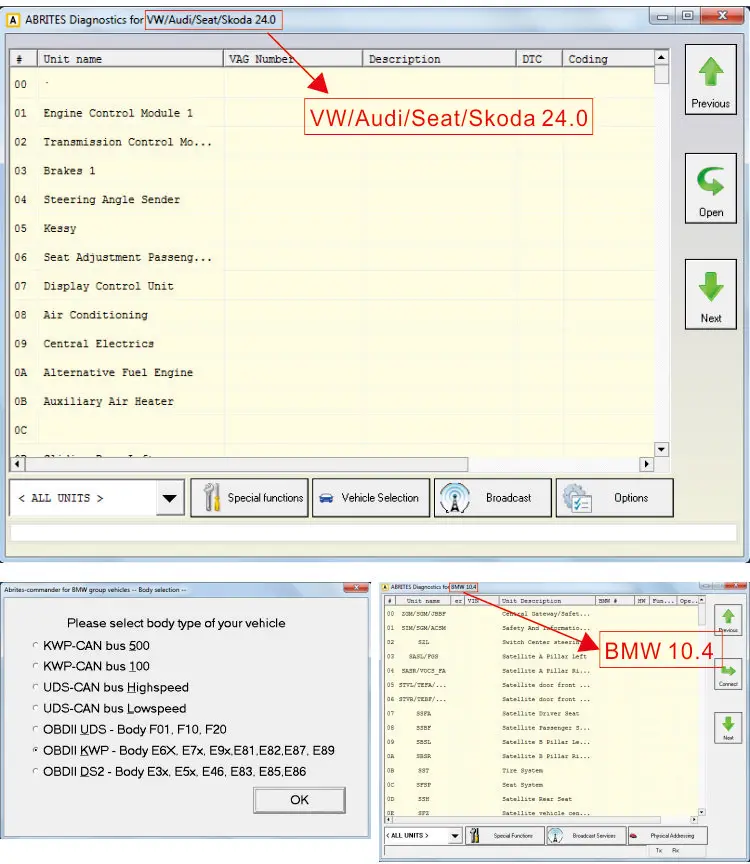Viewport: 750px width, 864px height.
Task: Select the Steering Angle Sender row
Action: [x=332, y=199]
